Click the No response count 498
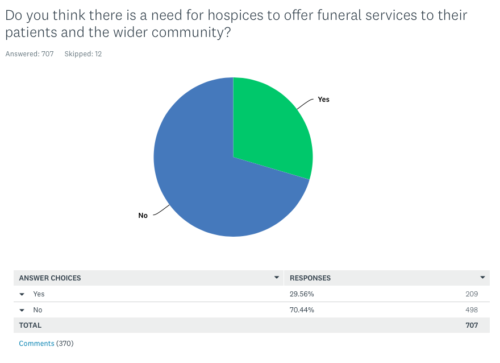The image size is (500, 363). coord(472,310)
